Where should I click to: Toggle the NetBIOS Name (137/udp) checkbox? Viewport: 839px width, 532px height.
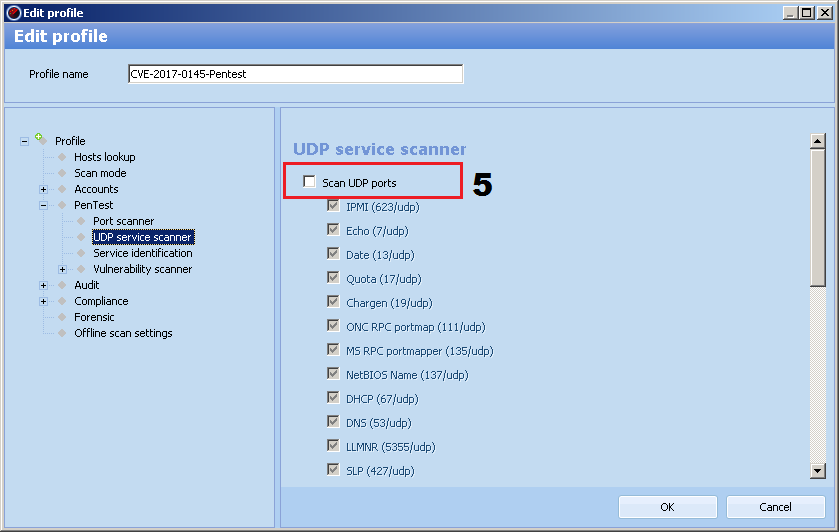click(334, 375)
